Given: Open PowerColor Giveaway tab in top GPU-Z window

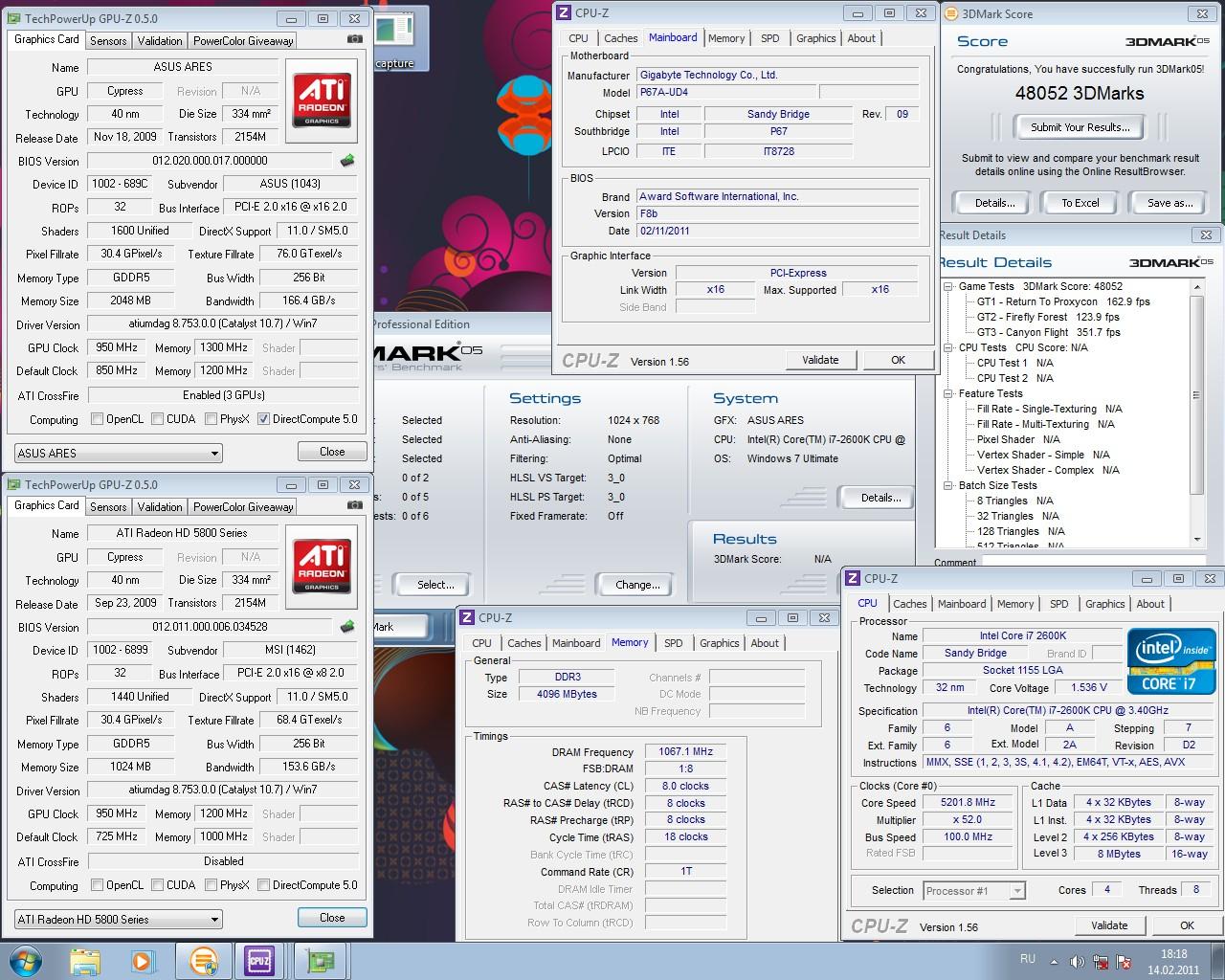Looking at the screenshot, I should coord(243,40).
